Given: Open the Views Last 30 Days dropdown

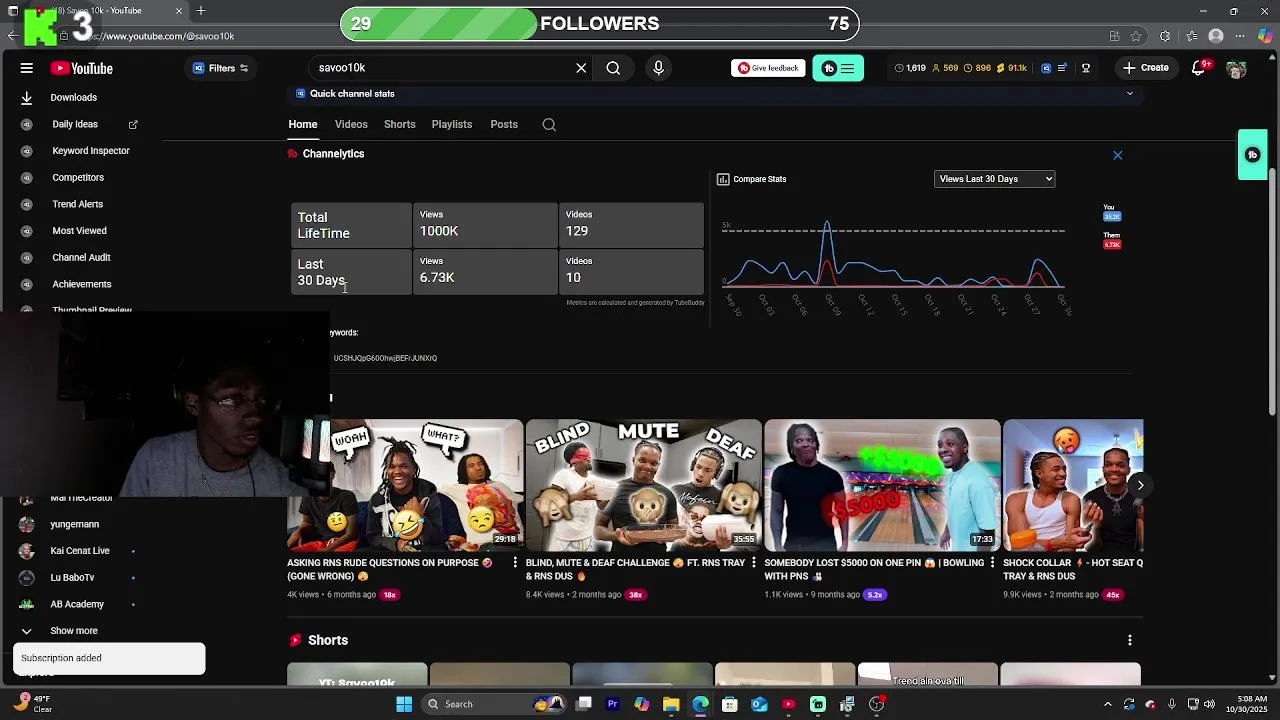Looking at the screenshot, I should coord(995,179).
